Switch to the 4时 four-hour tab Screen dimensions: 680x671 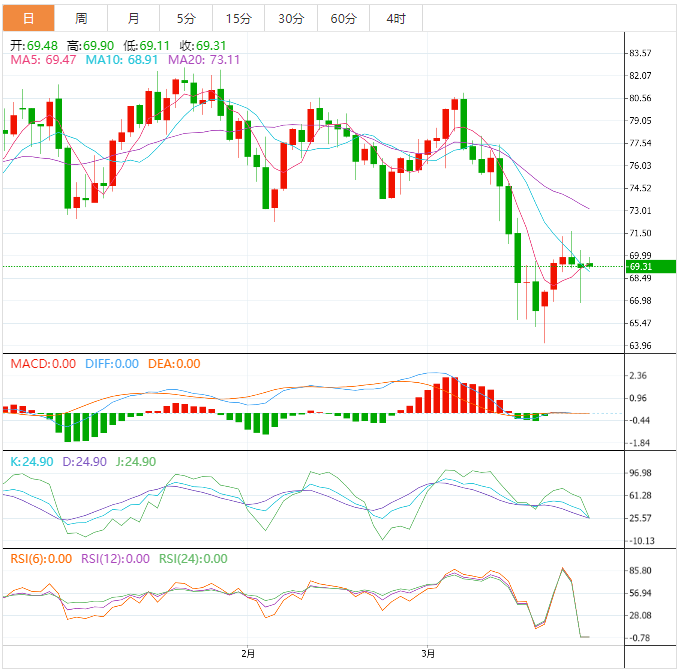(395, 18)
